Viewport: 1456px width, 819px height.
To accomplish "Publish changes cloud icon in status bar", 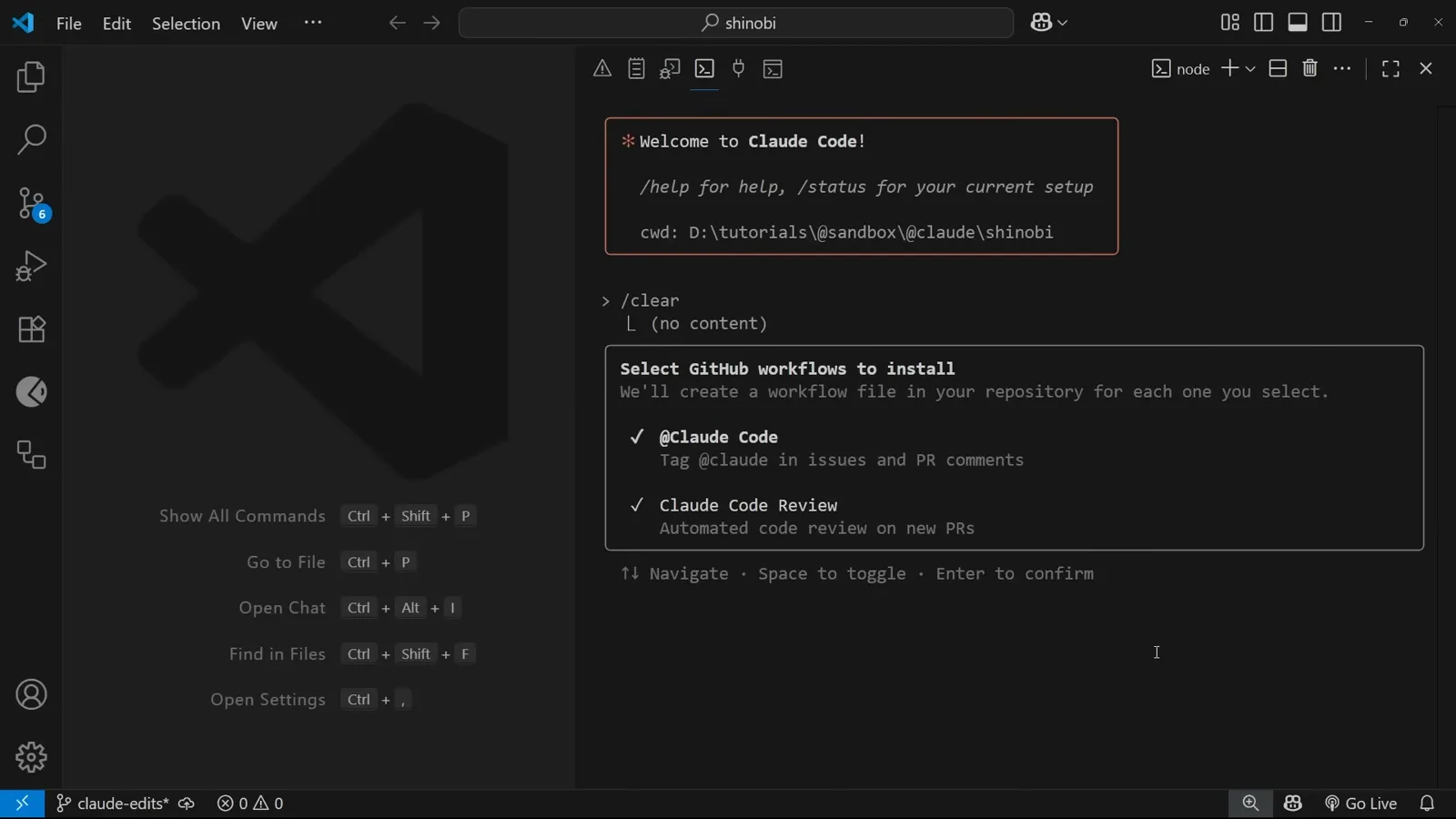I will pos(187,804).
